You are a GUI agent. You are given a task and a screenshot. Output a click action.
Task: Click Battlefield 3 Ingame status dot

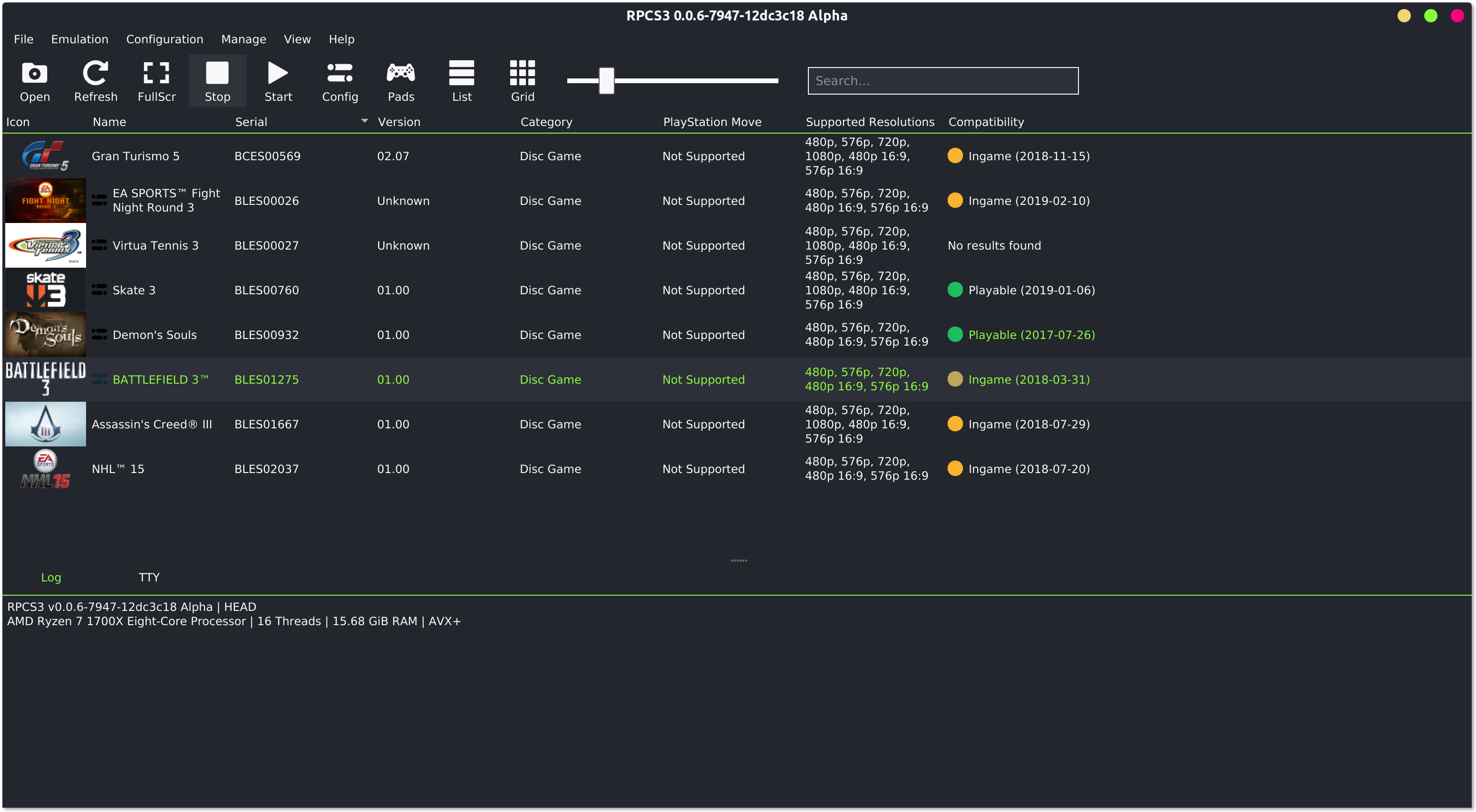pos(954,379)
